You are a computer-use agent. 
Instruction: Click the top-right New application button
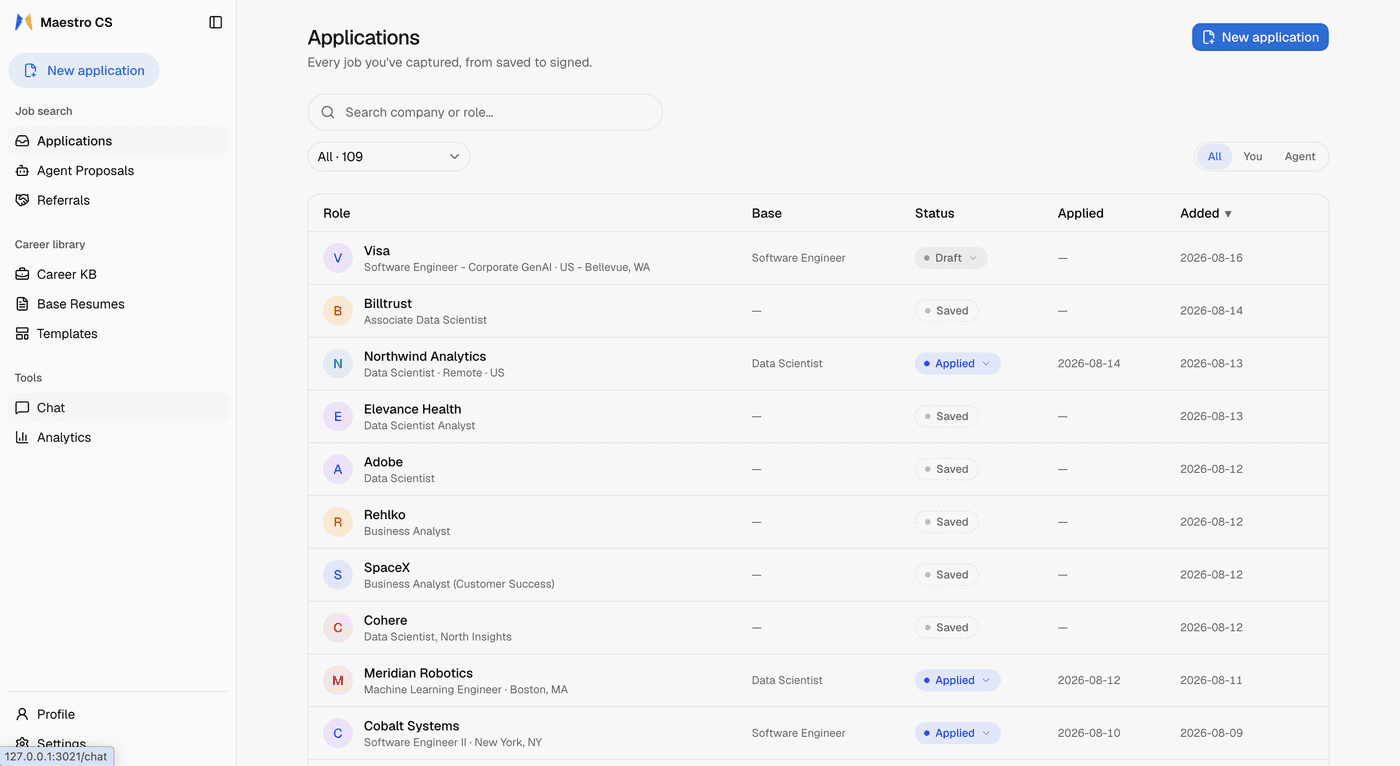[1260, 37]
